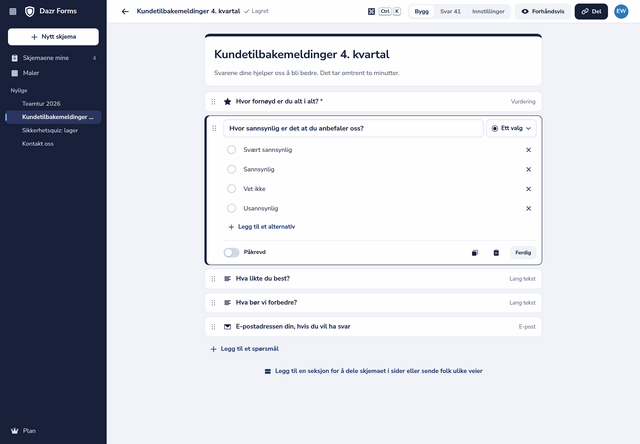This screenshot has width=640, height=444.
Task: Edit the question title input field
Action: pyautogui.click(x=353, y=129)
